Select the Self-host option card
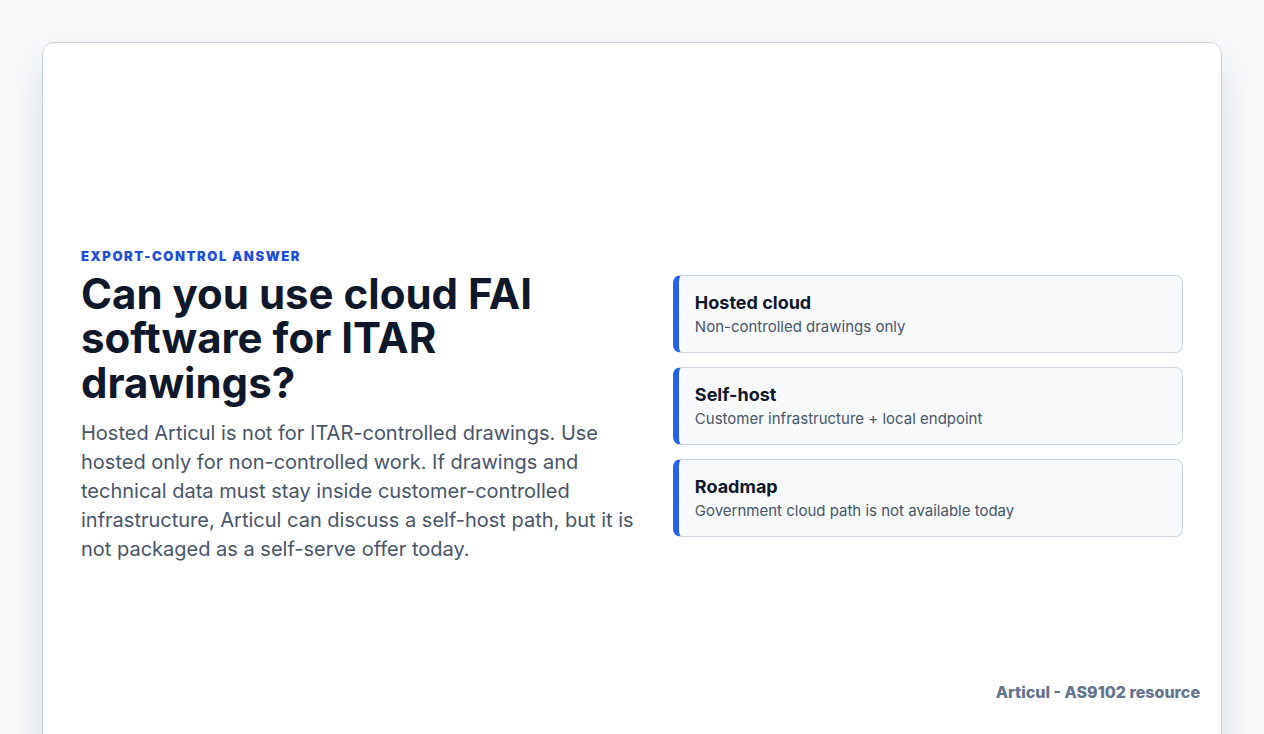Screen dimensions: 1264x734 click(928, 406)
